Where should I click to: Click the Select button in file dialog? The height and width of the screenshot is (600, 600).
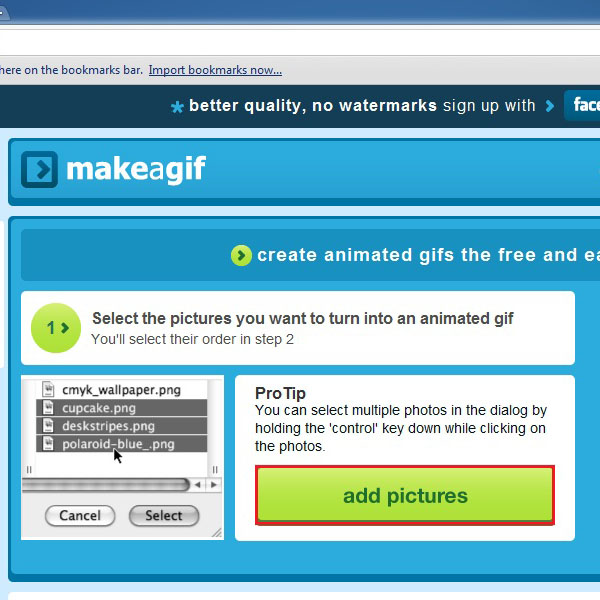click(x=164, y=515)
